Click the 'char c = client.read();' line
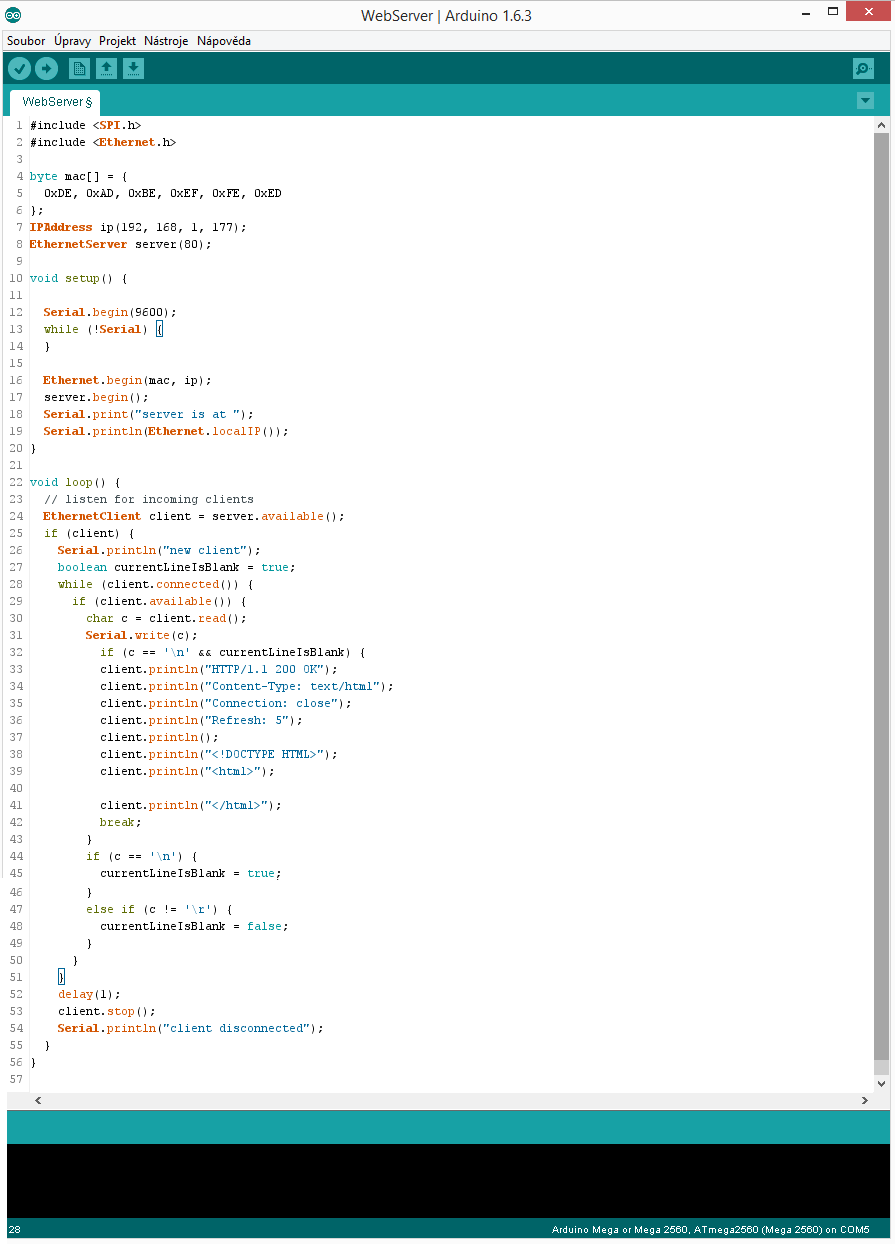Image resolution: width=896 pixels, height=1248 pixels. [166, 618]
